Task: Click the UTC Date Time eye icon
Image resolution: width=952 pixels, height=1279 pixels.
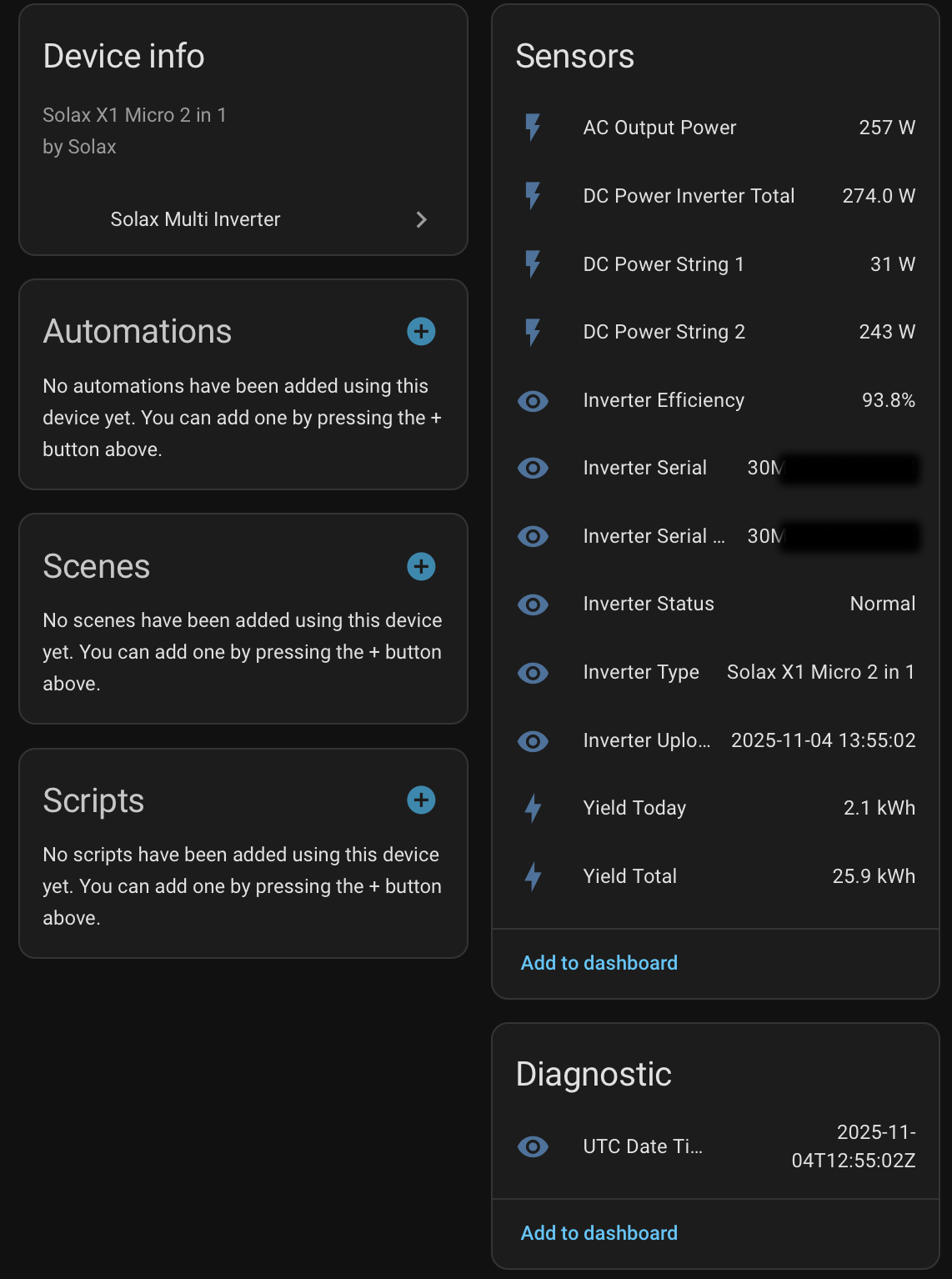Action: click(533, 1146)
